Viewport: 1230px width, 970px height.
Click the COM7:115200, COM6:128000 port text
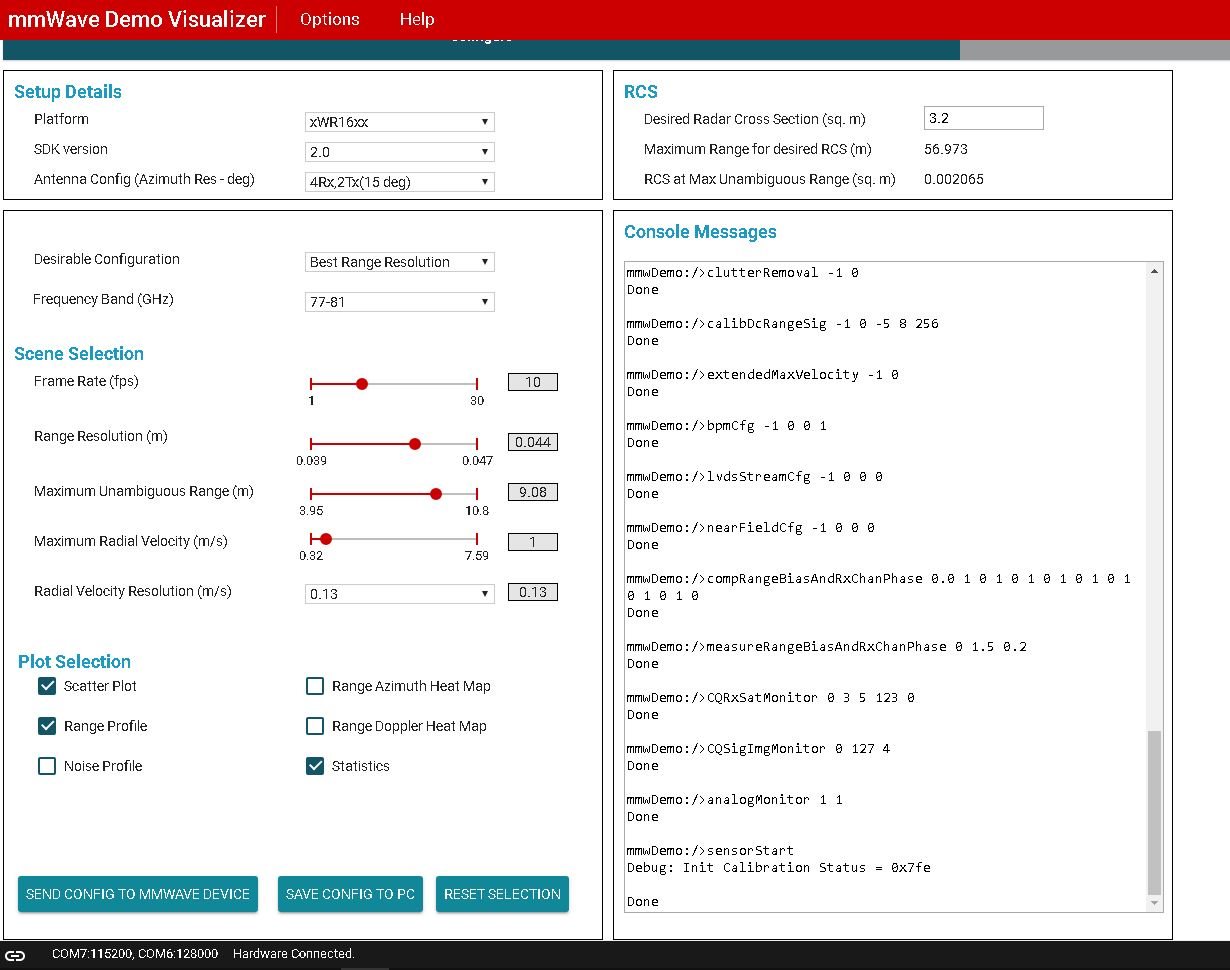coord(135,954)
